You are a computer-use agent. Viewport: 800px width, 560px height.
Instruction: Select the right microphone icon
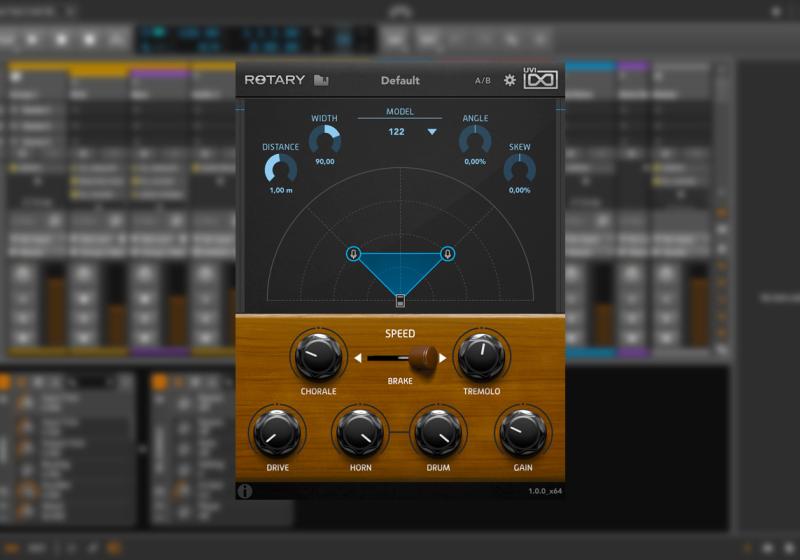(x=448, y=254)
